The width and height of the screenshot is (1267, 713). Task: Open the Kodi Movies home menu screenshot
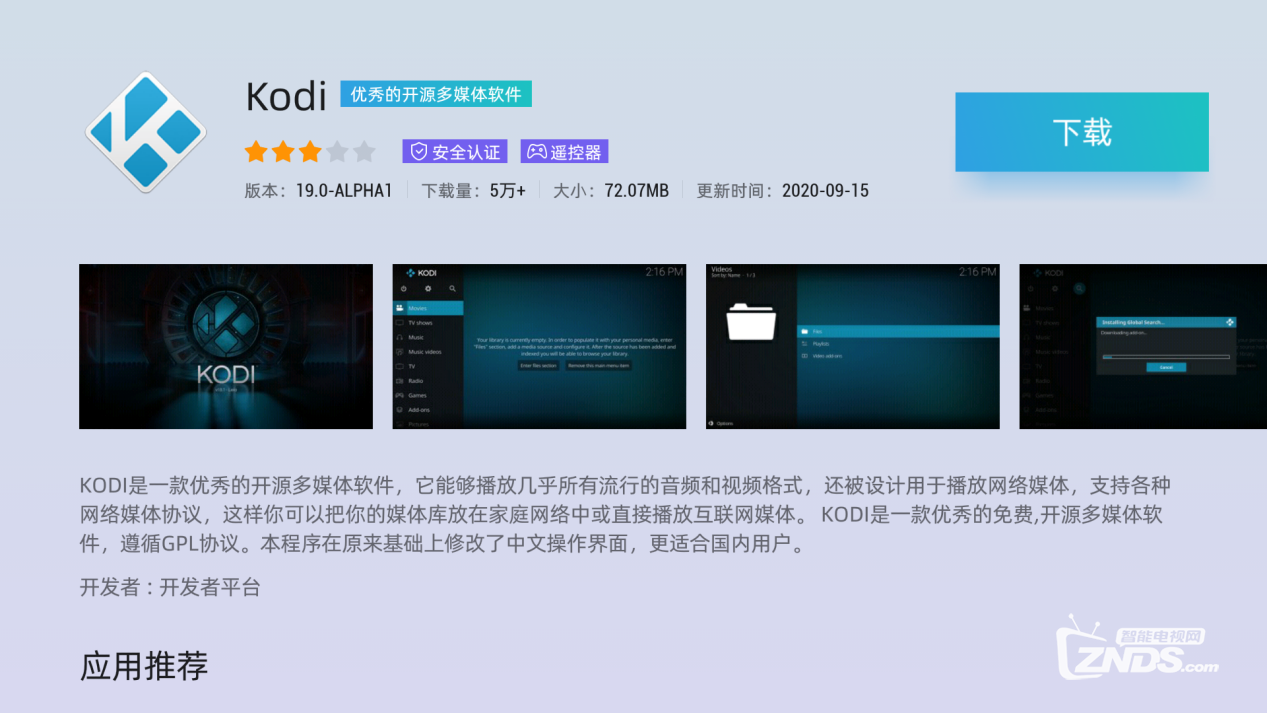coord(539,346)
